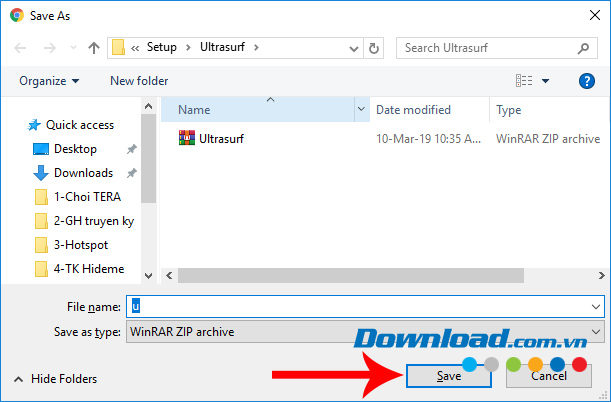The image size is (611, 402).
Task: Open the view options dropdown arrow
Action: point(546,81)
